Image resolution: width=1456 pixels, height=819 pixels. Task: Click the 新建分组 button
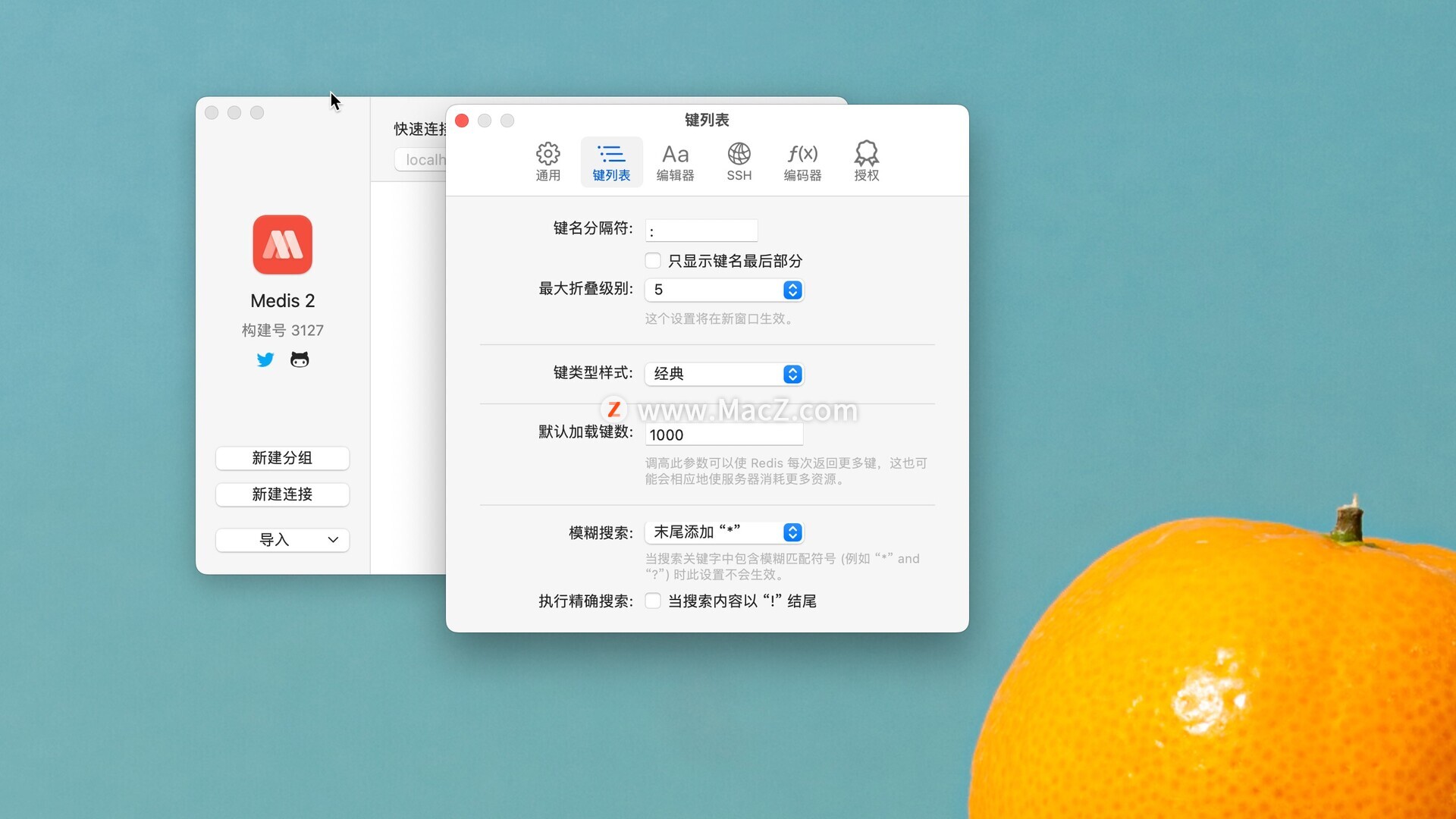pyautogui.click(x=282, y=458)
